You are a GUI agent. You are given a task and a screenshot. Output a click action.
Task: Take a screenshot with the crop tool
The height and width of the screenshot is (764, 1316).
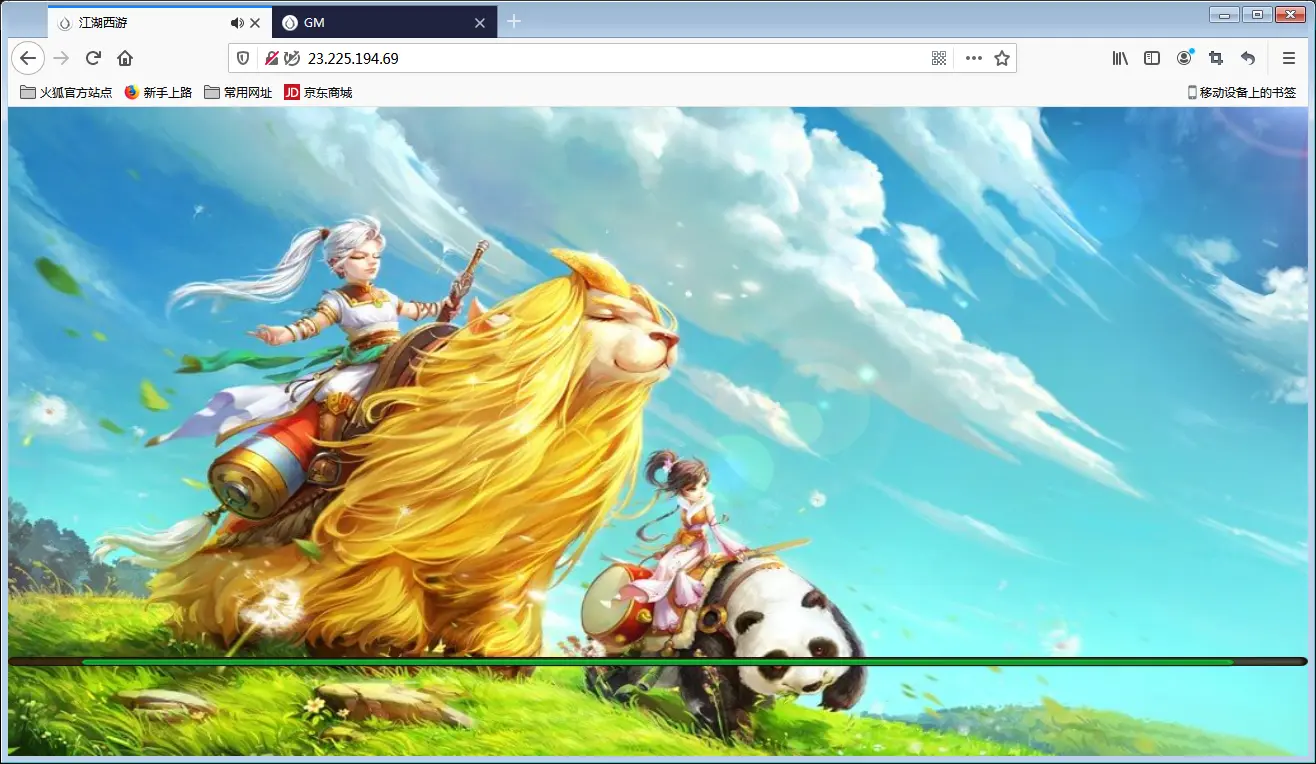1216,58
